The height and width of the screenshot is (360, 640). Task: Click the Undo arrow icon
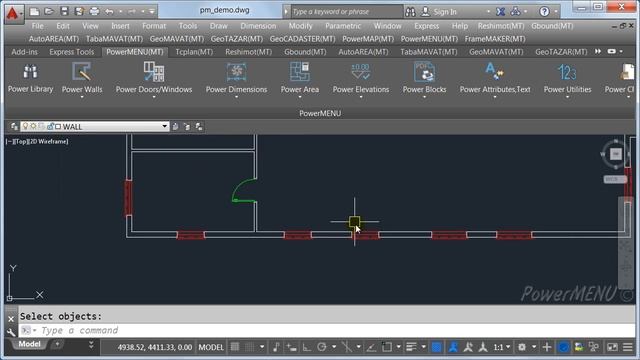point(109,11)
